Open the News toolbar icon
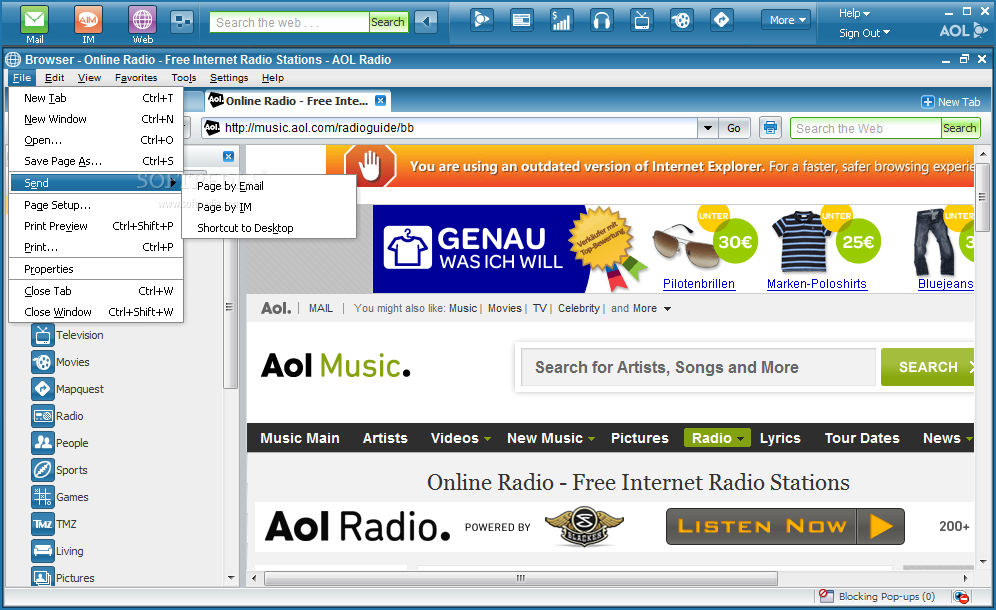Viewport: 996px width, 610px height. 522,20
